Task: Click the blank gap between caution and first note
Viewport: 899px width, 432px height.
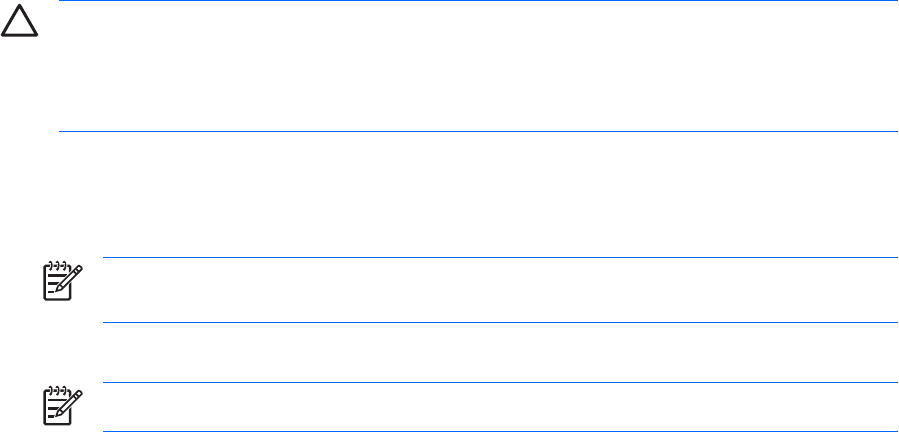Action: click(478, 195)
